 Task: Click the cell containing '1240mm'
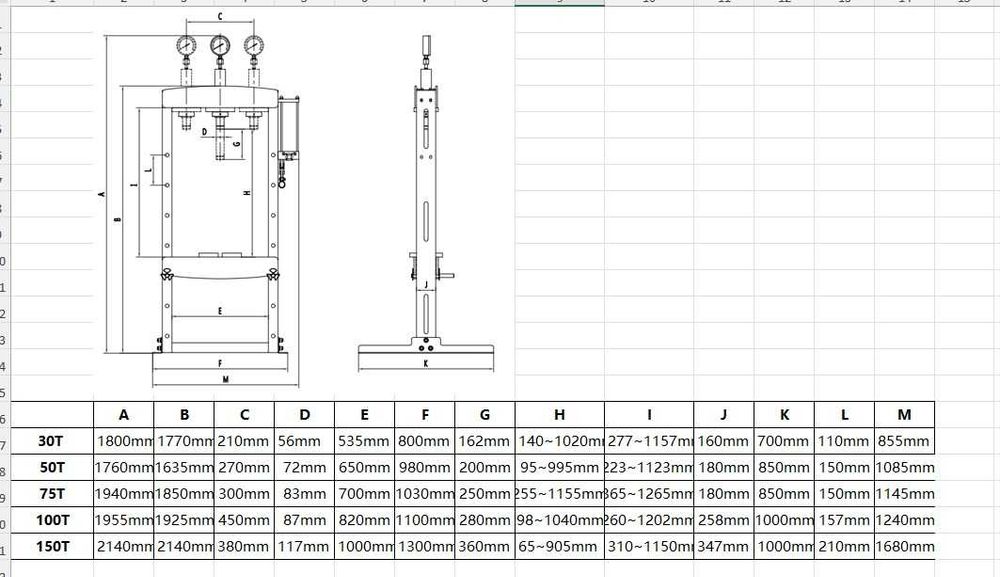(904, 520)
